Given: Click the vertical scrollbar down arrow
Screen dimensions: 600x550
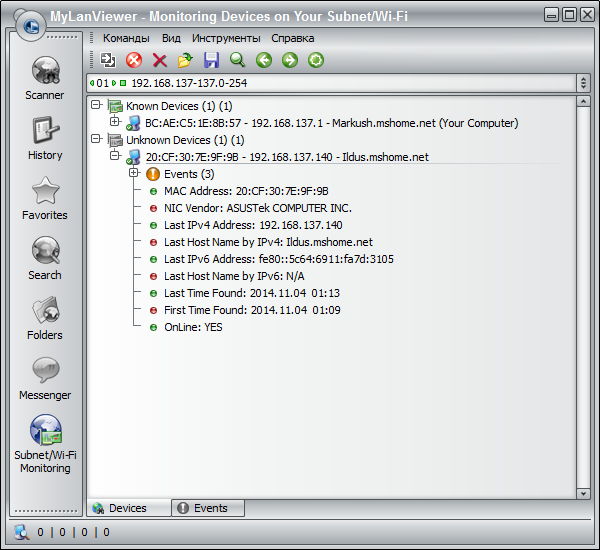Looking at the screenshot, I should pyautogui.click(x=583, y=493).
